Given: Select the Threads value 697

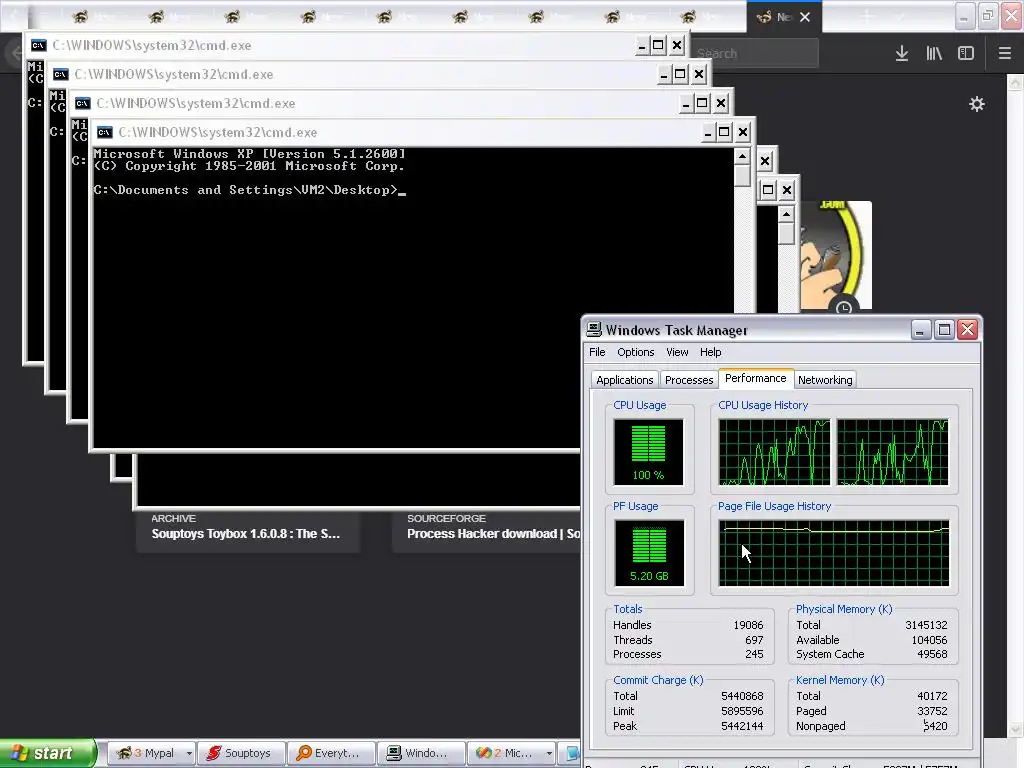Looking at the screenshot, I should (x=754, y=640).
